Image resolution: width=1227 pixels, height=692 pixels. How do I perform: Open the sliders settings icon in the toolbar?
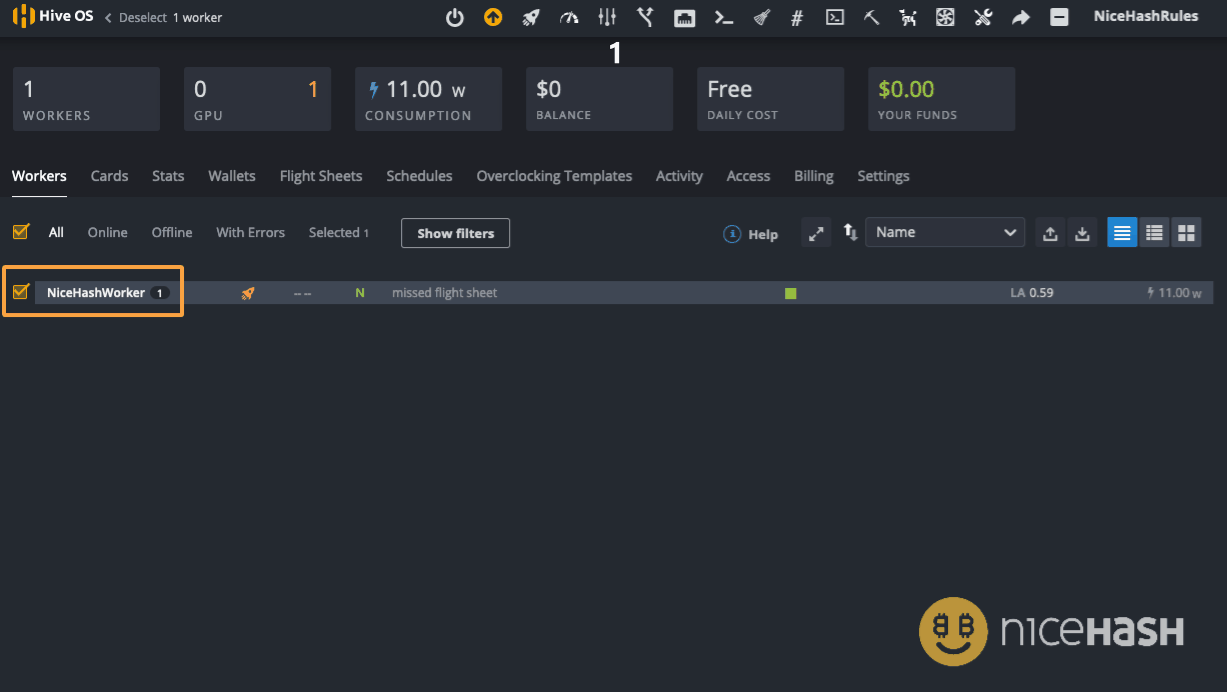pyautogui.click(x=607, y=16)
